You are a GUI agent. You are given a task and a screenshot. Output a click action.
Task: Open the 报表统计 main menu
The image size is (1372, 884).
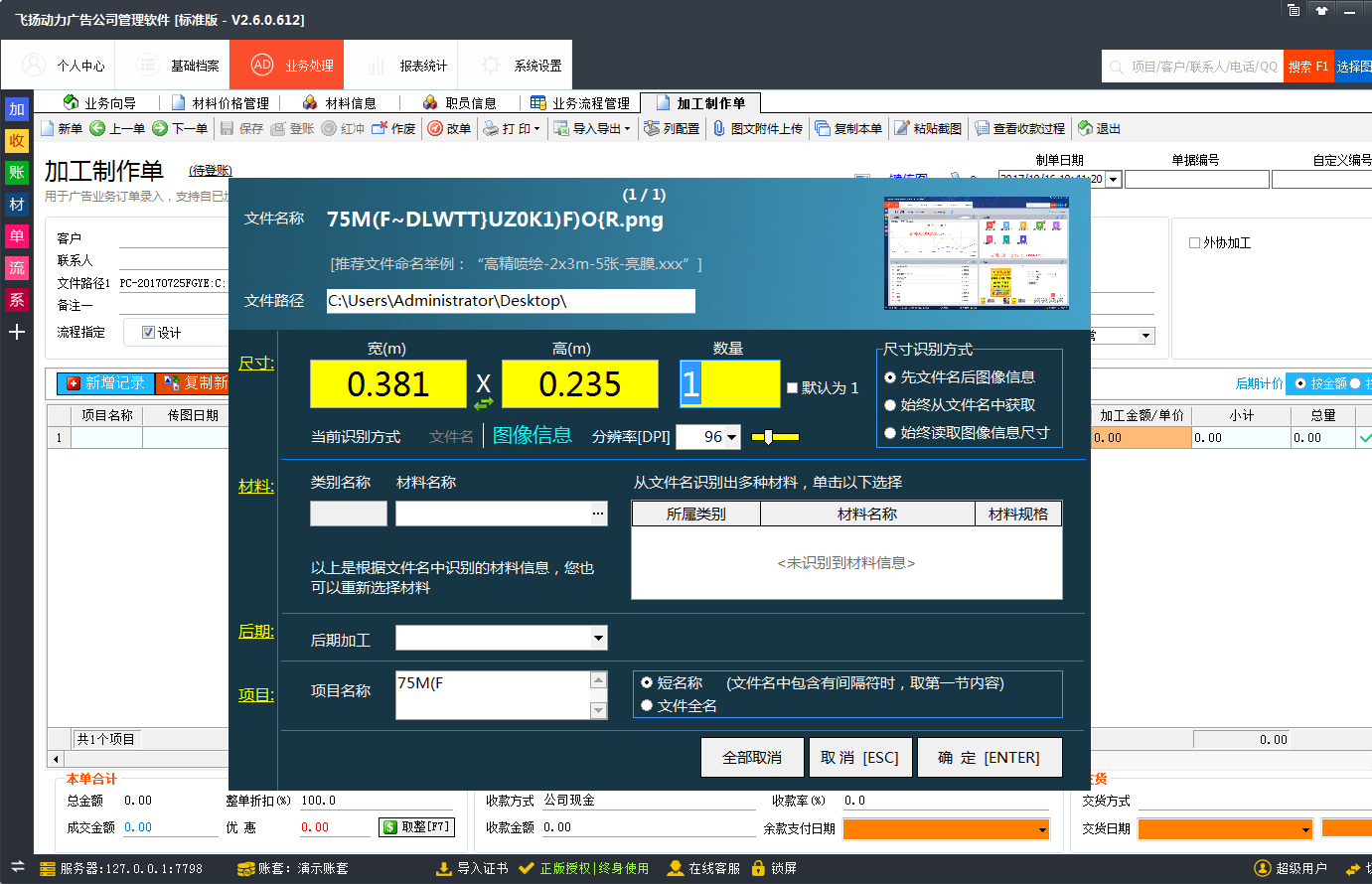[412, 66]
